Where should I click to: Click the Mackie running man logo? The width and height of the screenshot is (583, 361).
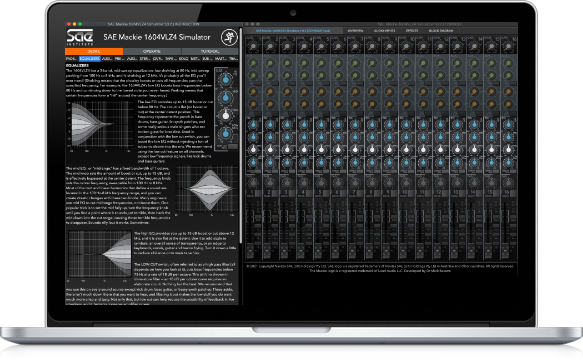(x=229, y=37)
